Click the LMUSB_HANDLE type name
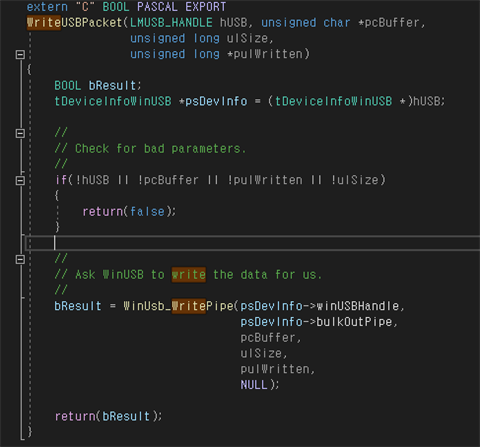The image size is (480, 447). click(x=171, y=23)
